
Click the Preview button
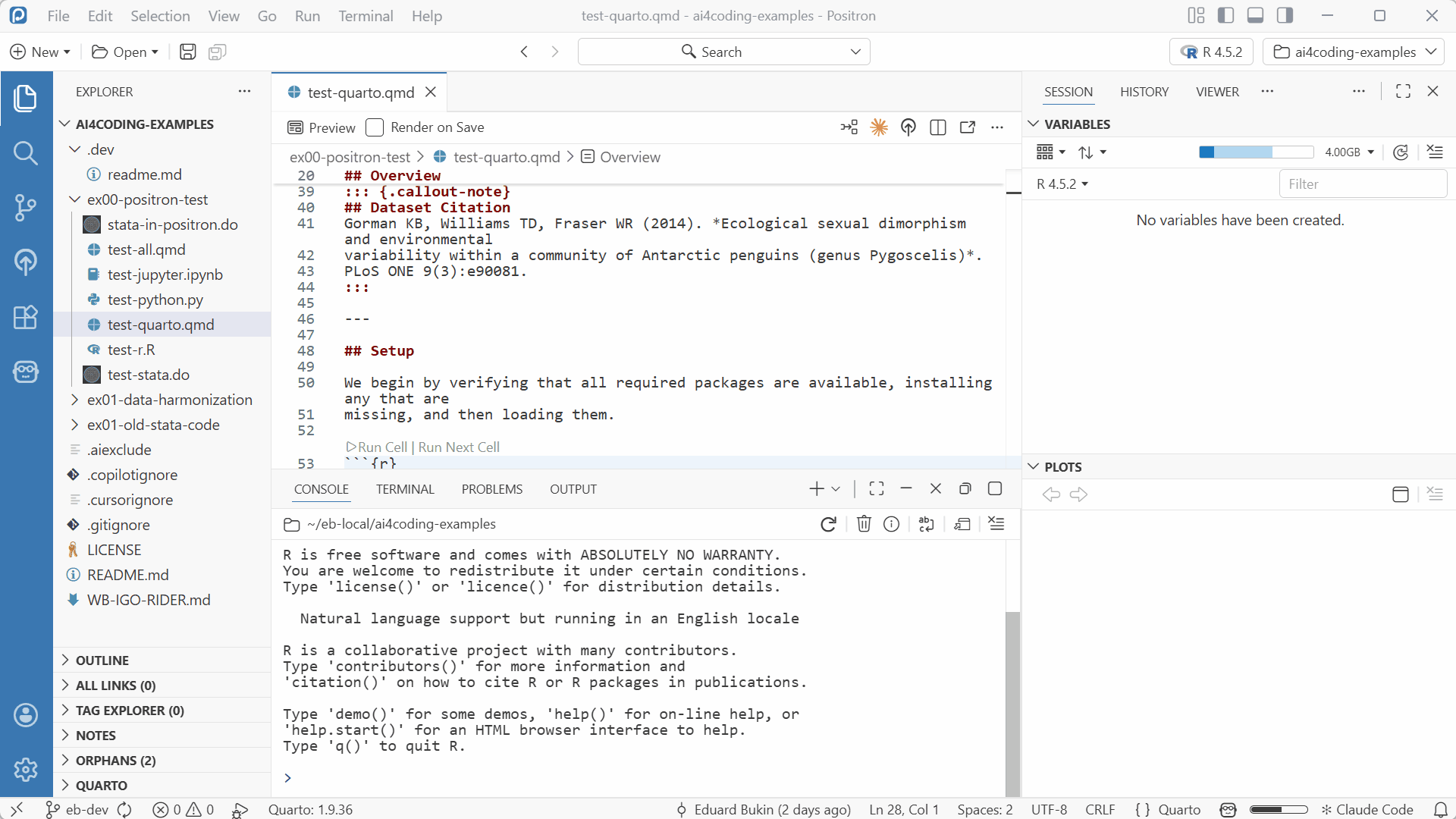pos(322,127)
